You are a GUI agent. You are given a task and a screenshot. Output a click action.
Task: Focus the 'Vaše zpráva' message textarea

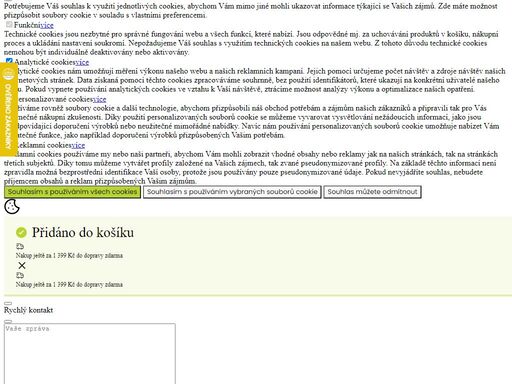pos(90,354)
